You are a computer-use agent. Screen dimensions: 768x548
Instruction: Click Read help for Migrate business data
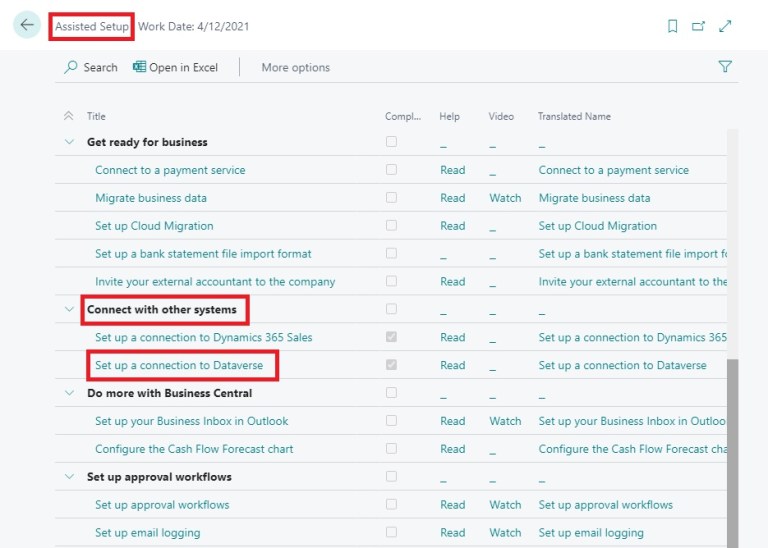pyautogui.click(x=453, y=198)
